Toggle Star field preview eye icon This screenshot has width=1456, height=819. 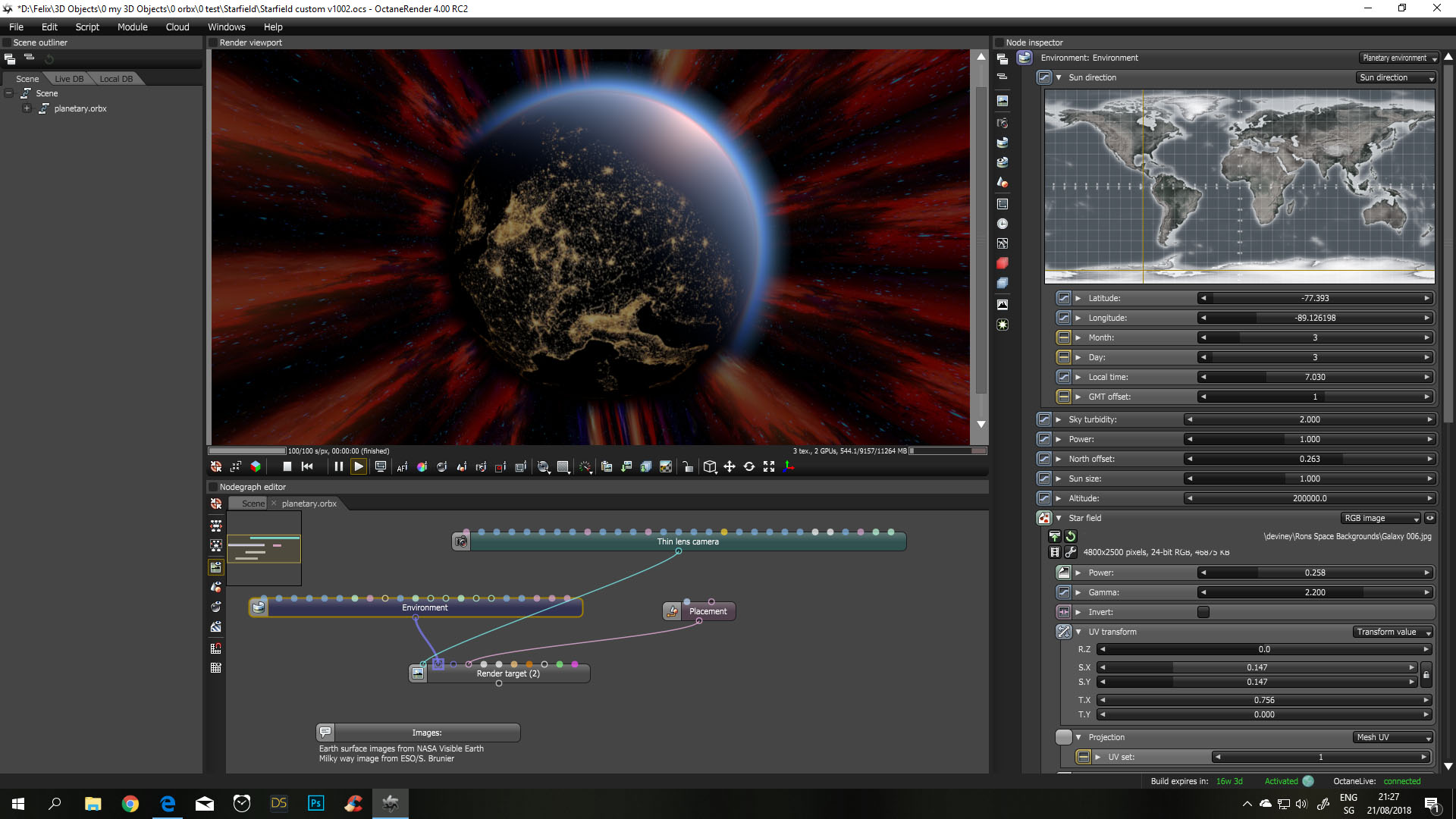1429,518
